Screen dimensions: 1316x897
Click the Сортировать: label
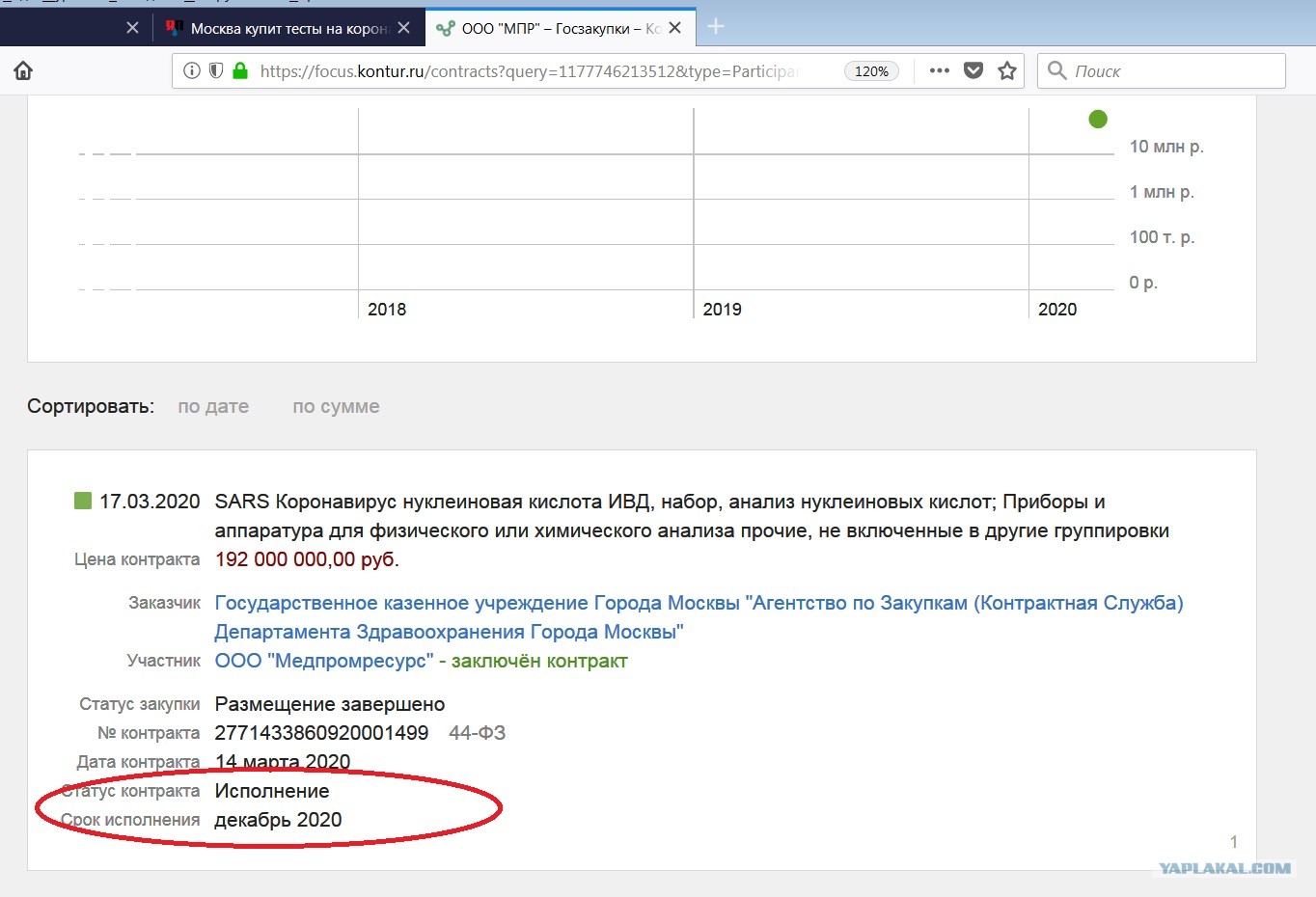coord(91,406)
